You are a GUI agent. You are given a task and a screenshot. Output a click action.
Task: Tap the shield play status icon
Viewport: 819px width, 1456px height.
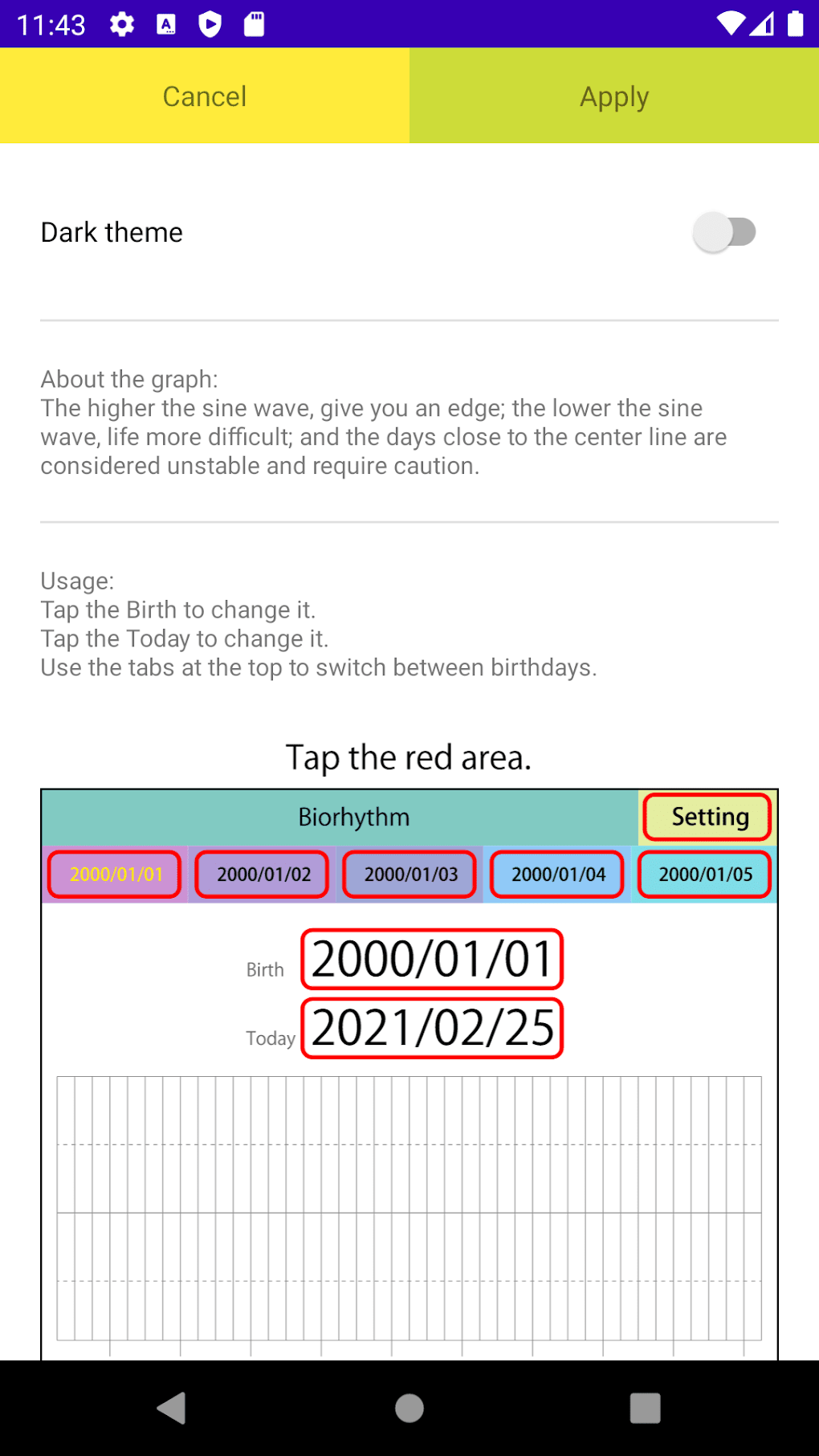click(x=210, y=24)
